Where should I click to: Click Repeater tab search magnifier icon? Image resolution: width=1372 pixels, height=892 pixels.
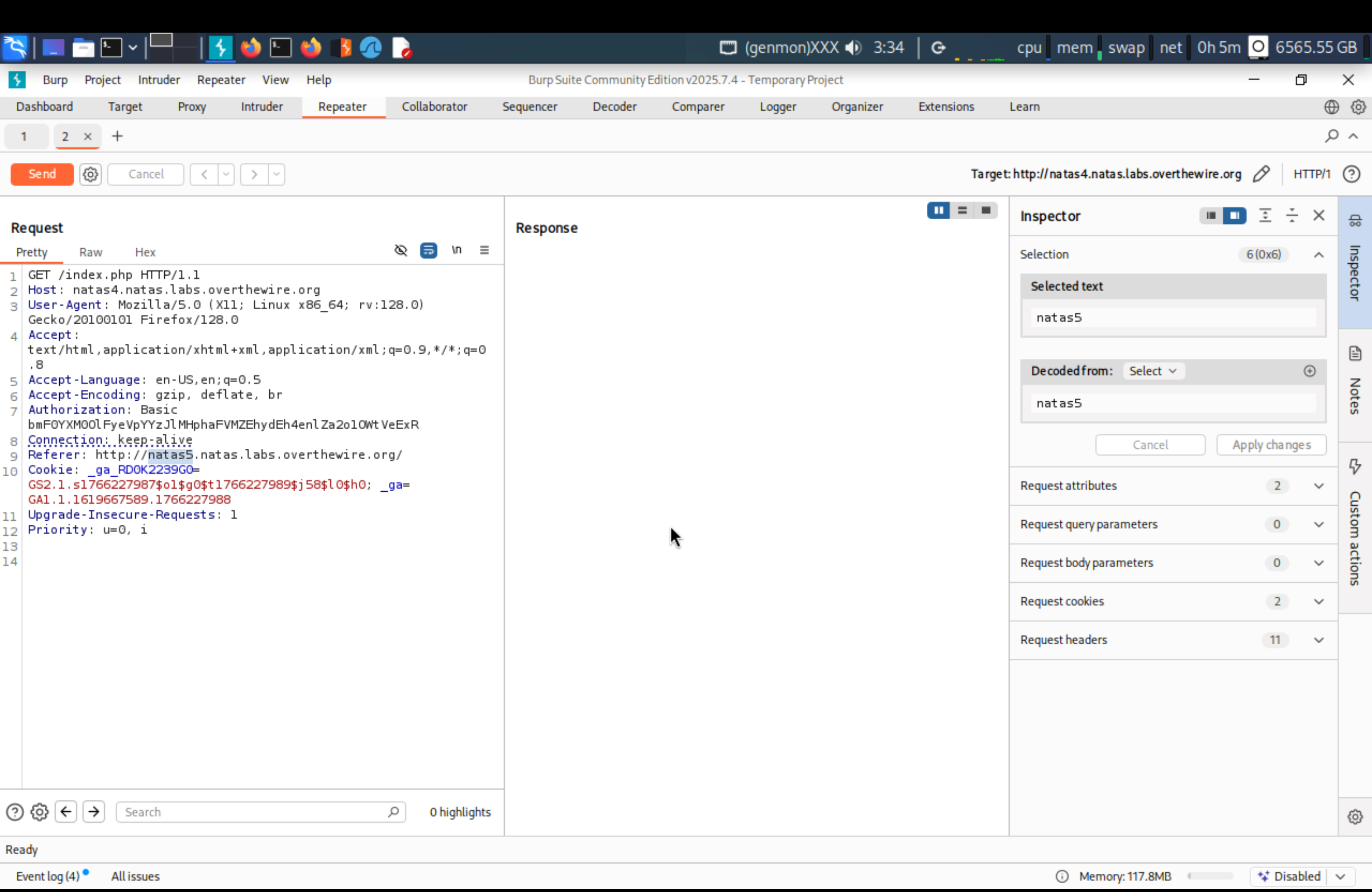1331,137
